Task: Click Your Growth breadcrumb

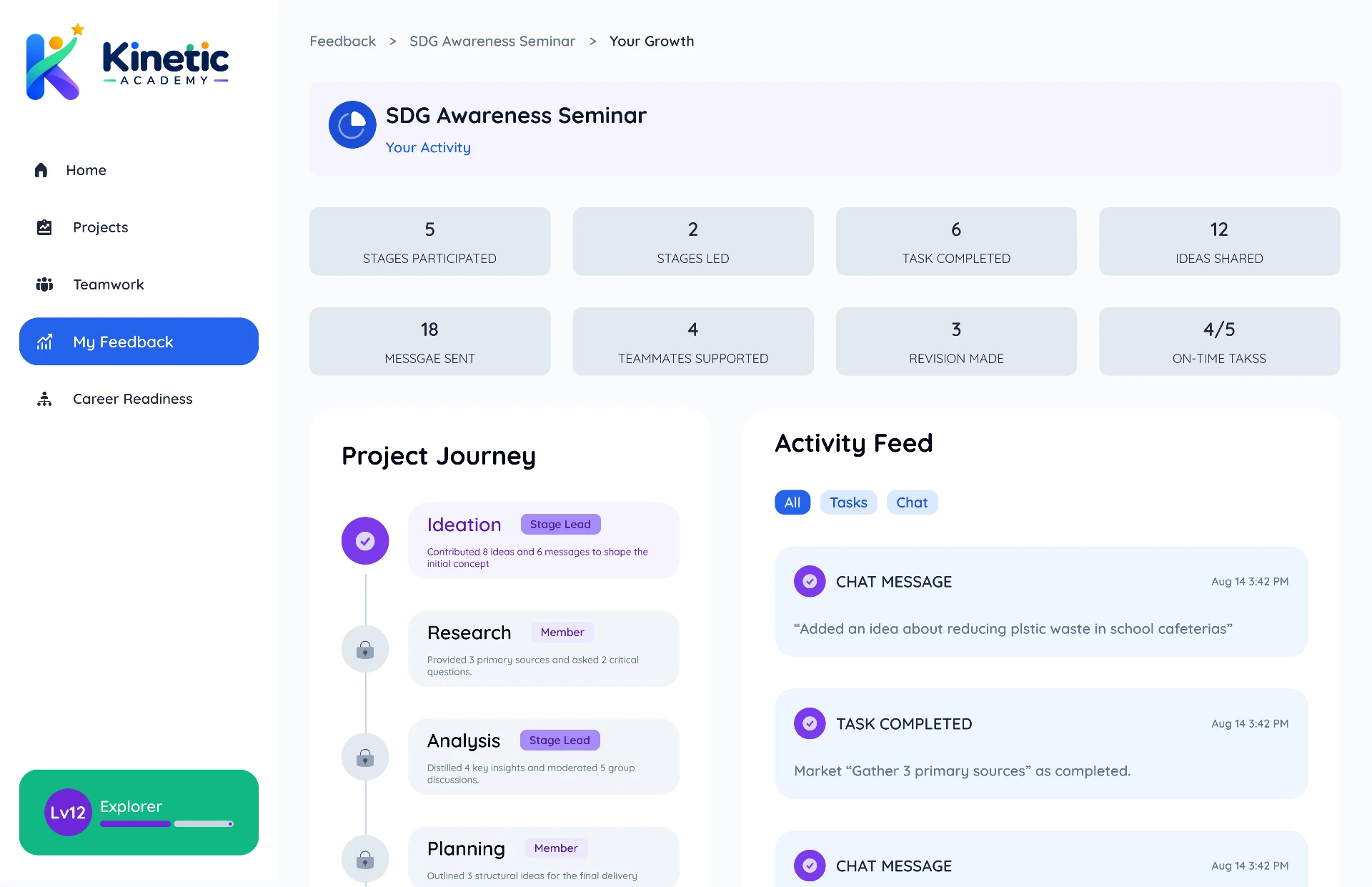Action: [652, 41]
